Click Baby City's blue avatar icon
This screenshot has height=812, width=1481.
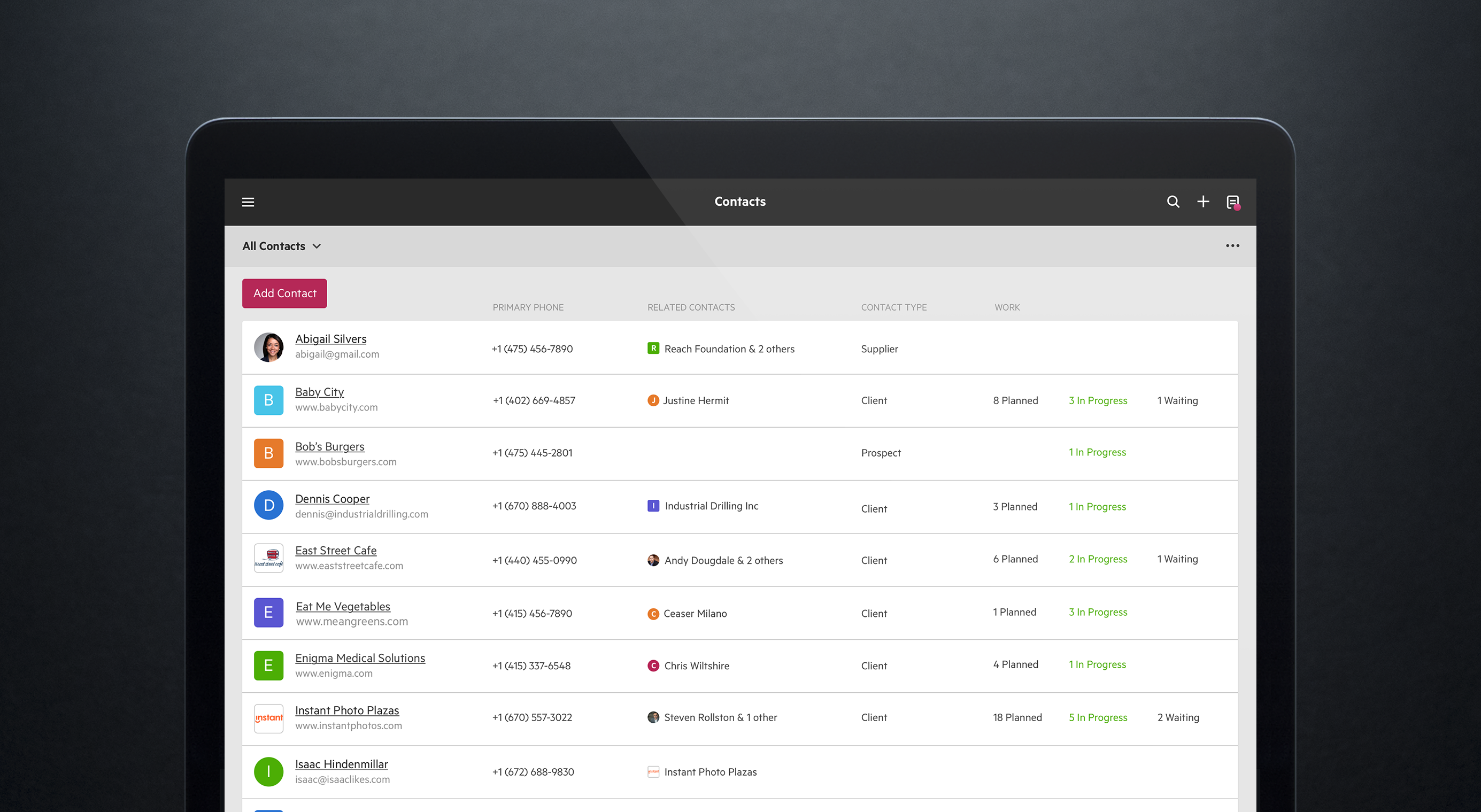[268, 400]
